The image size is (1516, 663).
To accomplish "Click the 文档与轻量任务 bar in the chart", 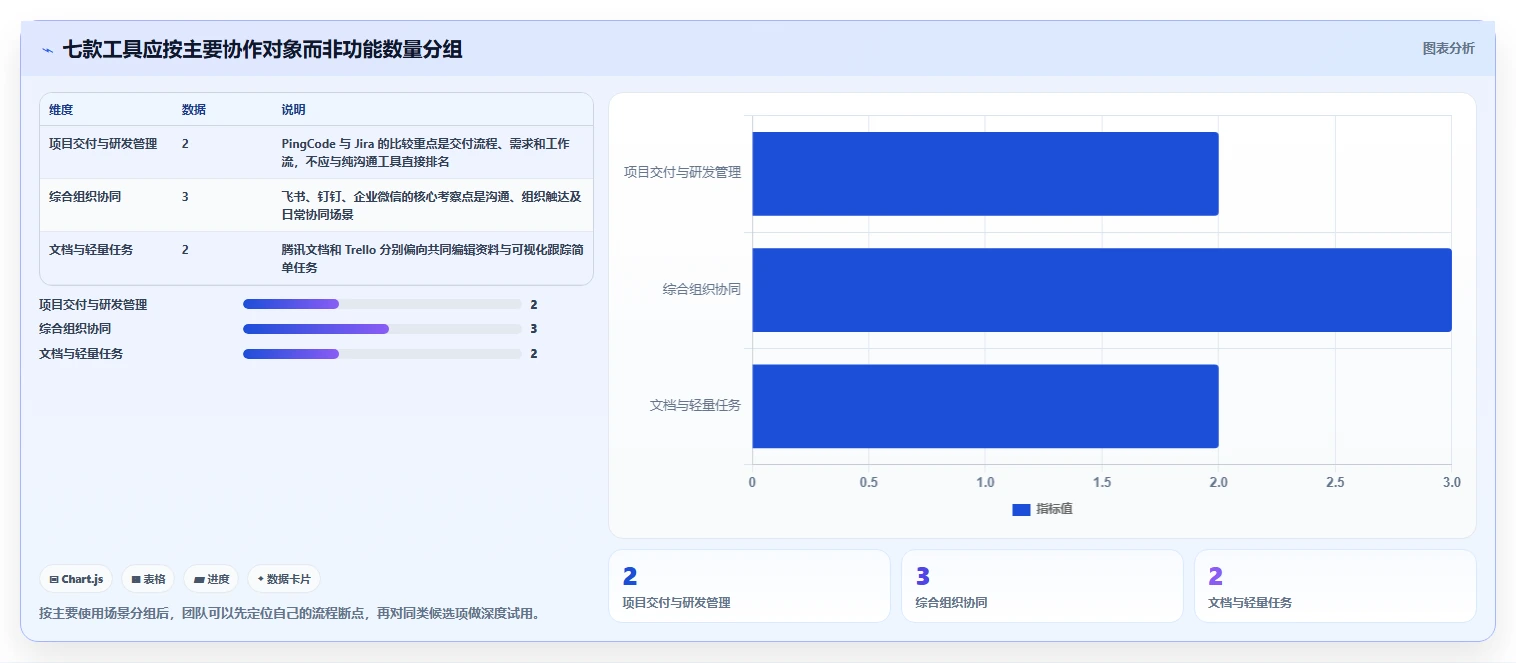I will click(985, 406).
